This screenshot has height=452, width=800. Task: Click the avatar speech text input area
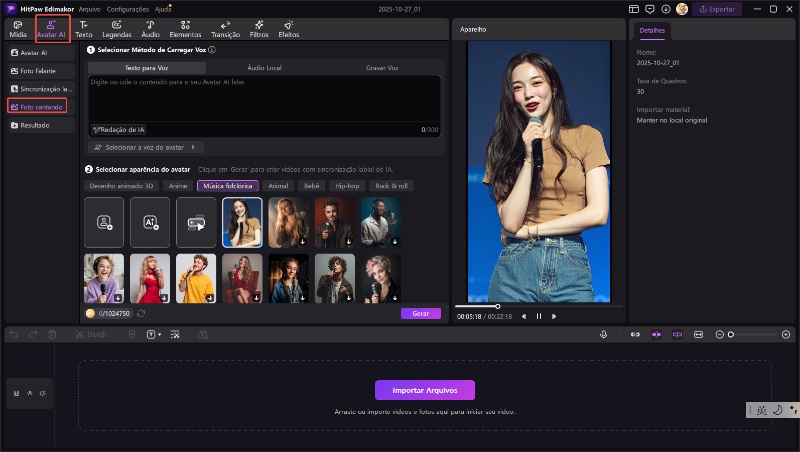coord(263,98)
